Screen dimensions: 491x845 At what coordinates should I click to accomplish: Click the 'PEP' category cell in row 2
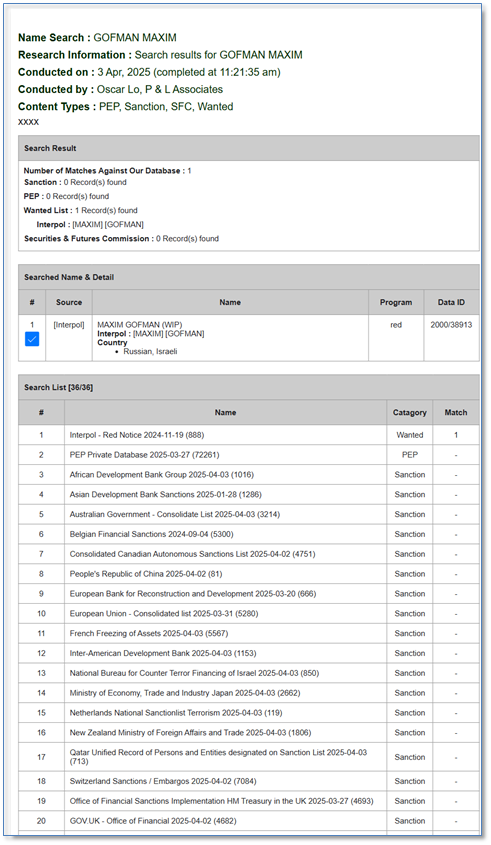click(410, 455)
